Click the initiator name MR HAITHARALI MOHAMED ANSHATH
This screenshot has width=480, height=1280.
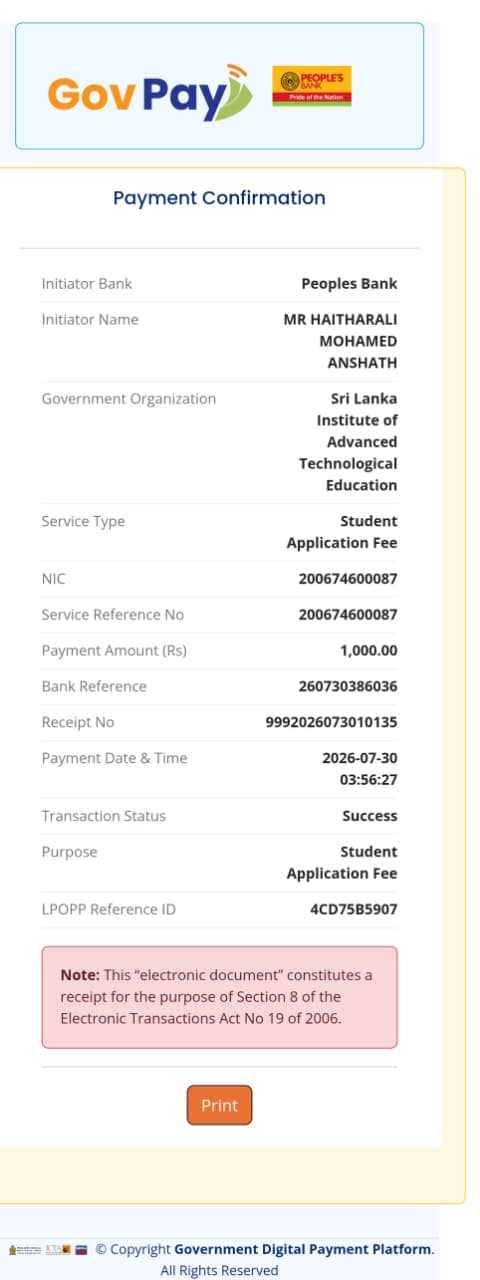(x=341, y=341)
